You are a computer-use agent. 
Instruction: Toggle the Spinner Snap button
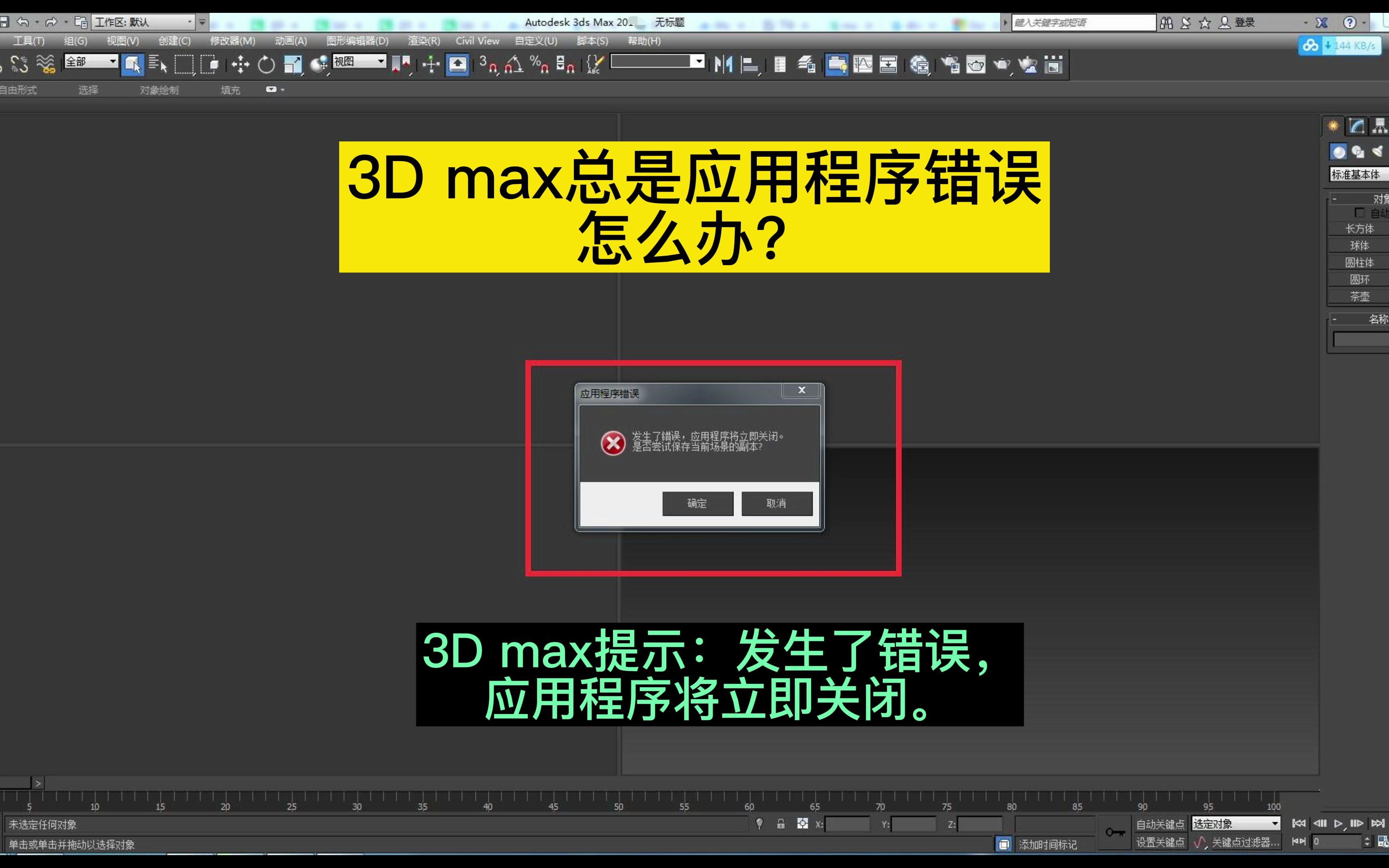565,64
